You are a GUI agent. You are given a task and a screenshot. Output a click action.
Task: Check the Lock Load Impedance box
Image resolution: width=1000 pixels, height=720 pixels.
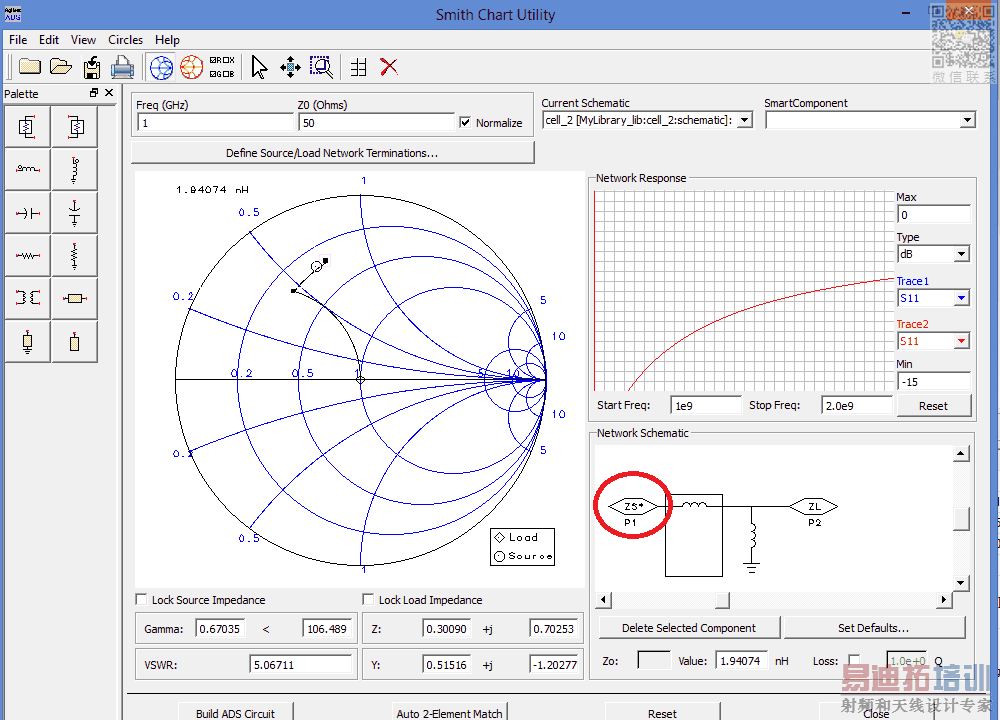click(x=369, y=600)
